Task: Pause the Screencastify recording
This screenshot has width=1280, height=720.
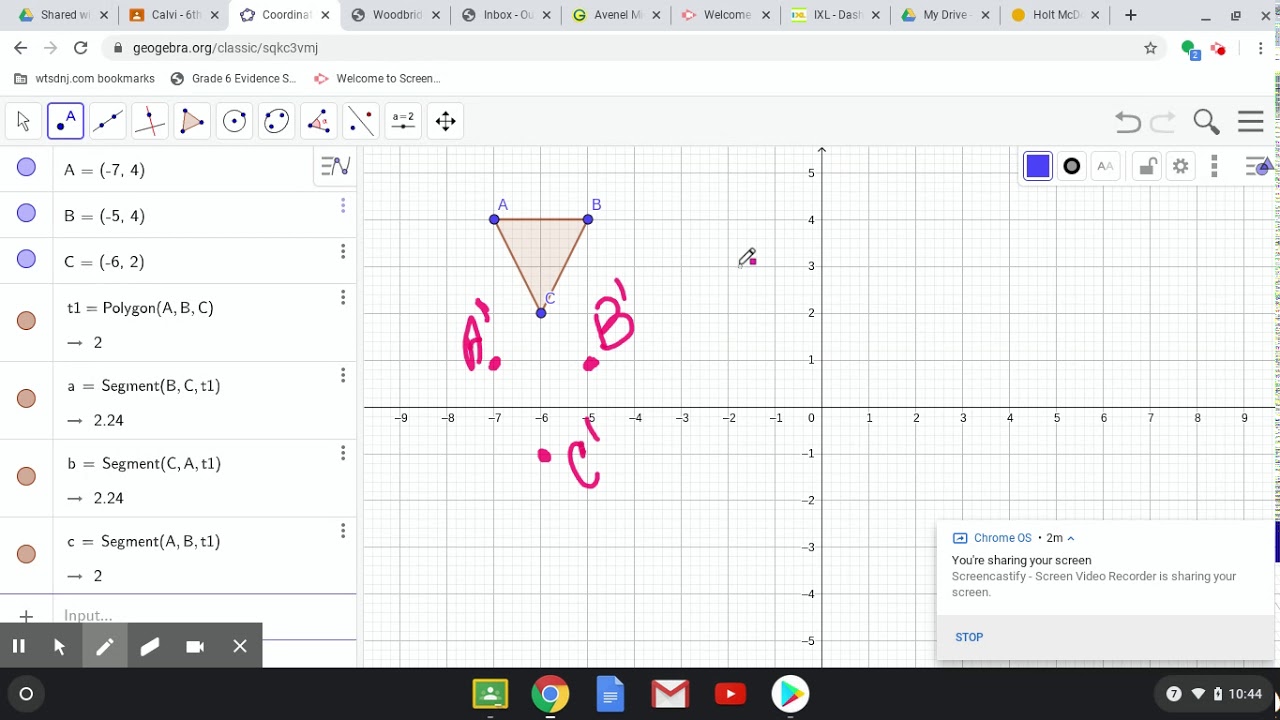Action: point(18,646)
